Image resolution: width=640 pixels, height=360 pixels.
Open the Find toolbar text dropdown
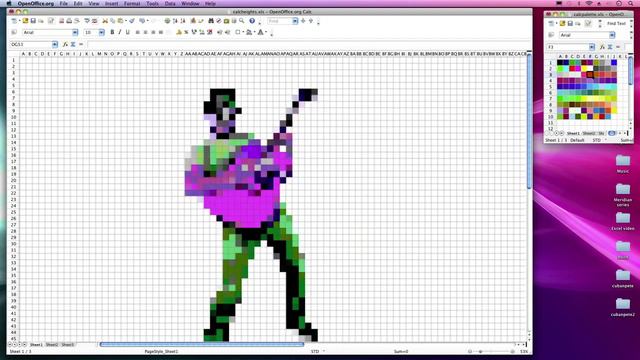click(x=295, y=21)
